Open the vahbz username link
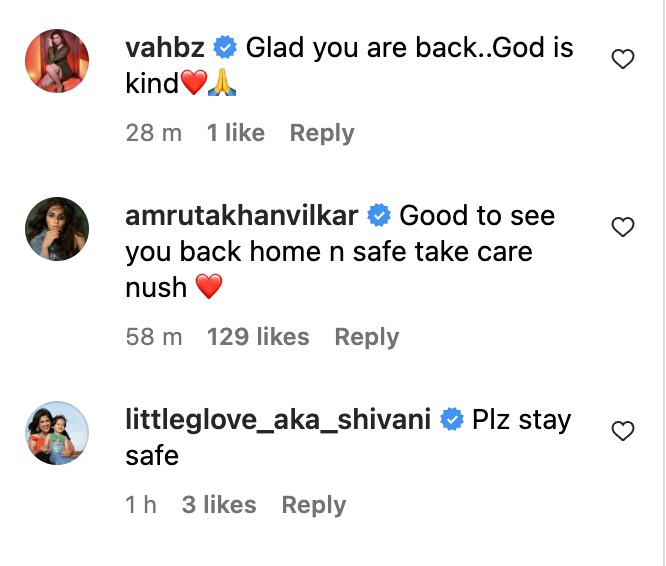Image resolution: width=666 pixels, height=566 pixels. coord(165,47)
